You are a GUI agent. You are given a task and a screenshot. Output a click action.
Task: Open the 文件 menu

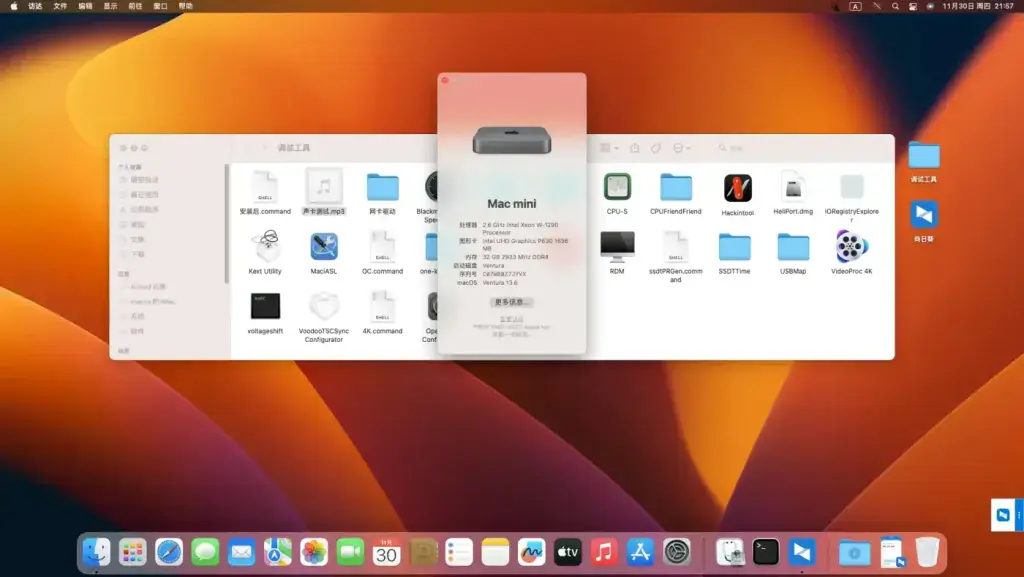(x=60, y=6)
